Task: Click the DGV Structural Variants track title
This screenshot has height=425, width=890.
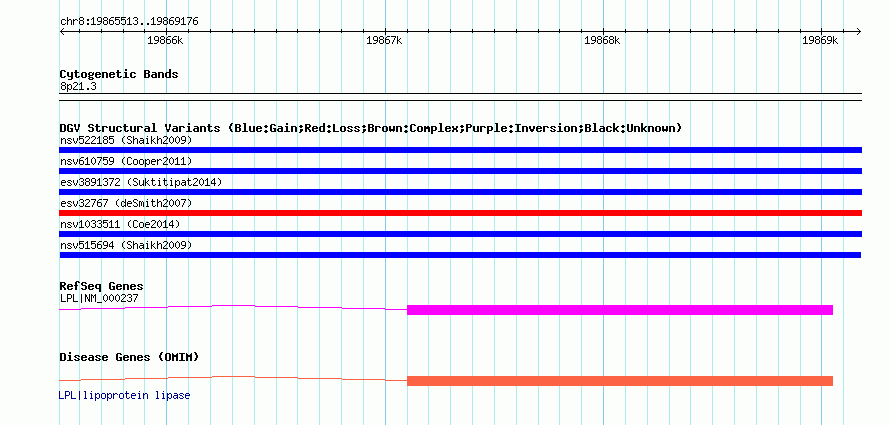Action: click(x=371, y=128)
